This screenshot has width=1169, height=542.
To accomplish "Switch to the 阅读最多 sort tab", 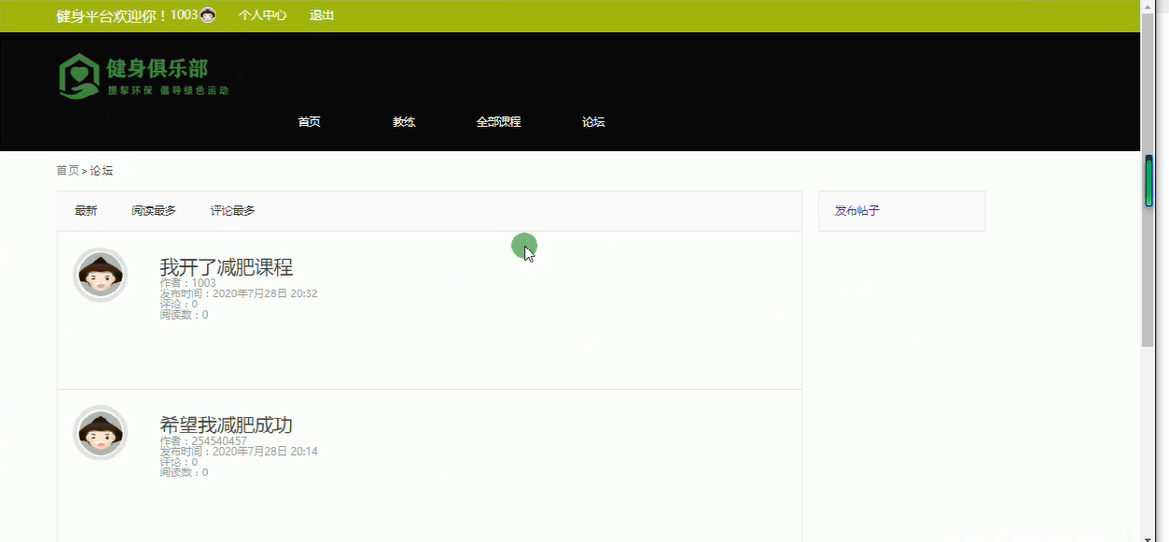I will tap(154, 211).
